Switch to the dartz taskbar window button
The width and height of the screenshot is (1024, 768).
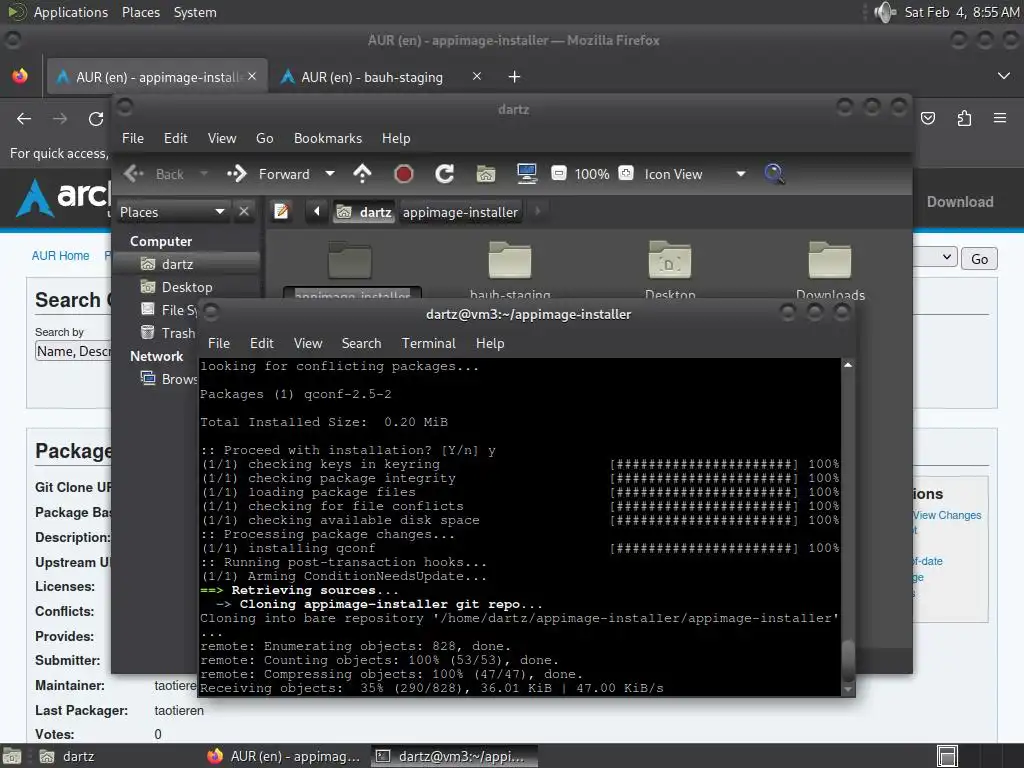pos(68,756)
